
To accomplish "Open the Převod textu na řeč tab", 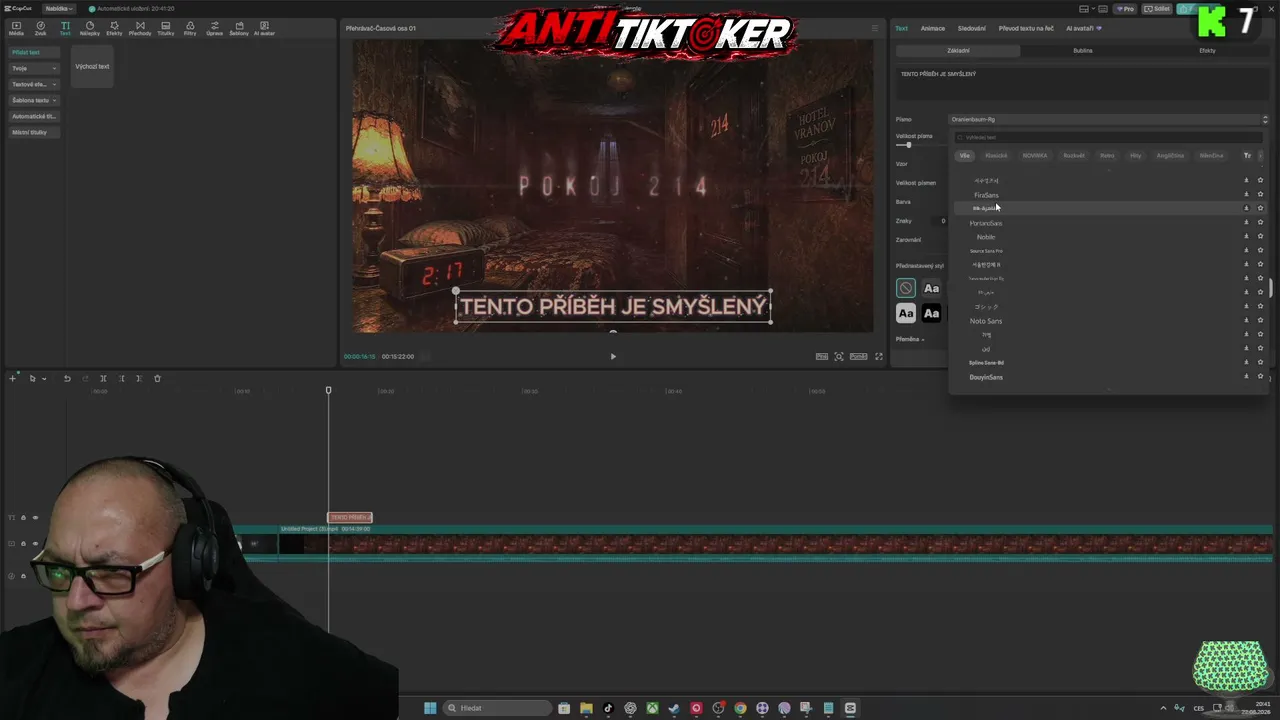I will (1025, 28).
